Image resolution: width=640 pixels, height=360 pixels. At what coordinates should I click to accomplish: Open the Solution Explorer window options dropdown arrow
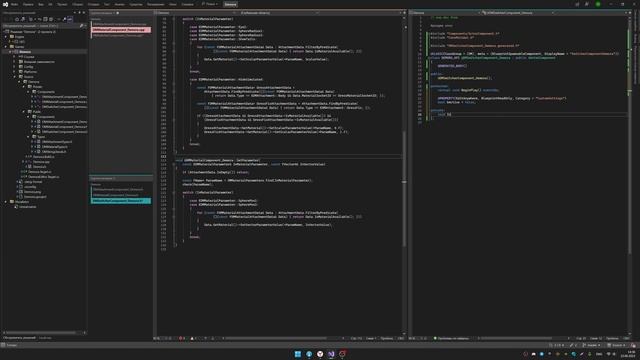(75, 13)
